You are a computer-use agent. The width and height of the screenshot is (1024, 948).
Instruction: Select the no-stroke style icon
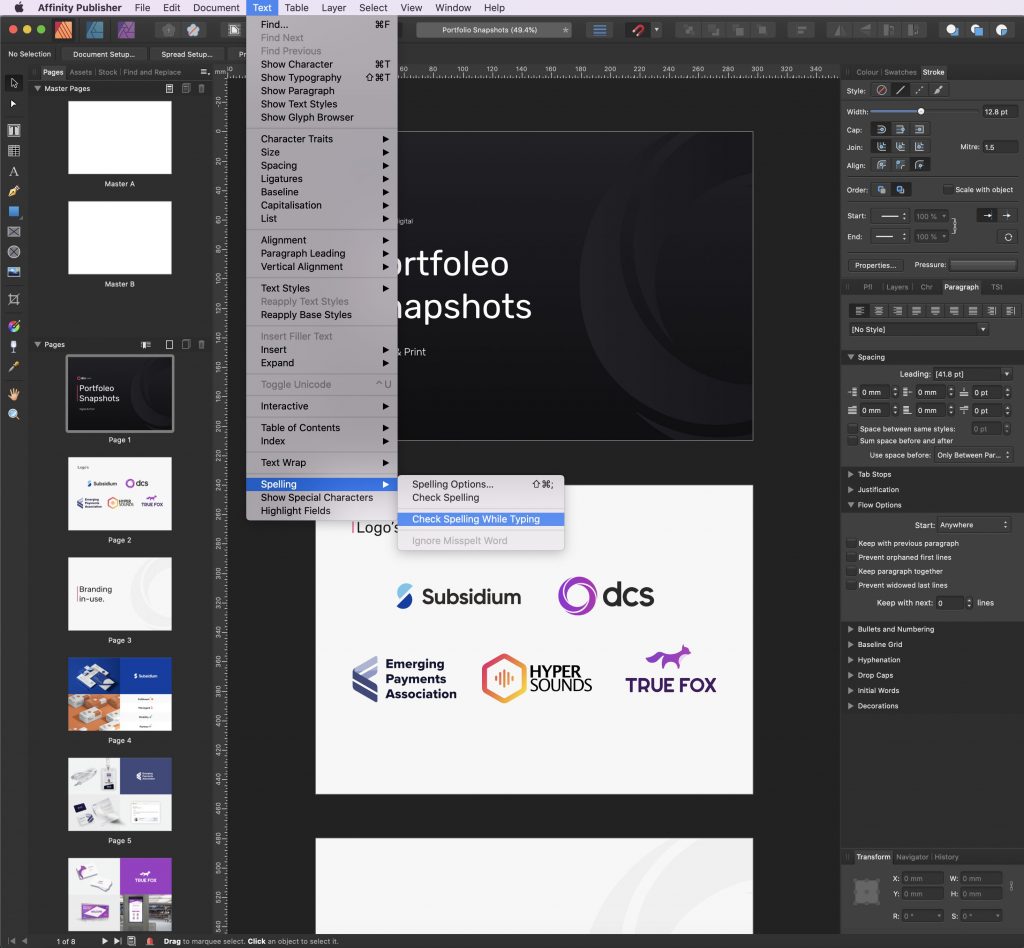tap(881, 90)
